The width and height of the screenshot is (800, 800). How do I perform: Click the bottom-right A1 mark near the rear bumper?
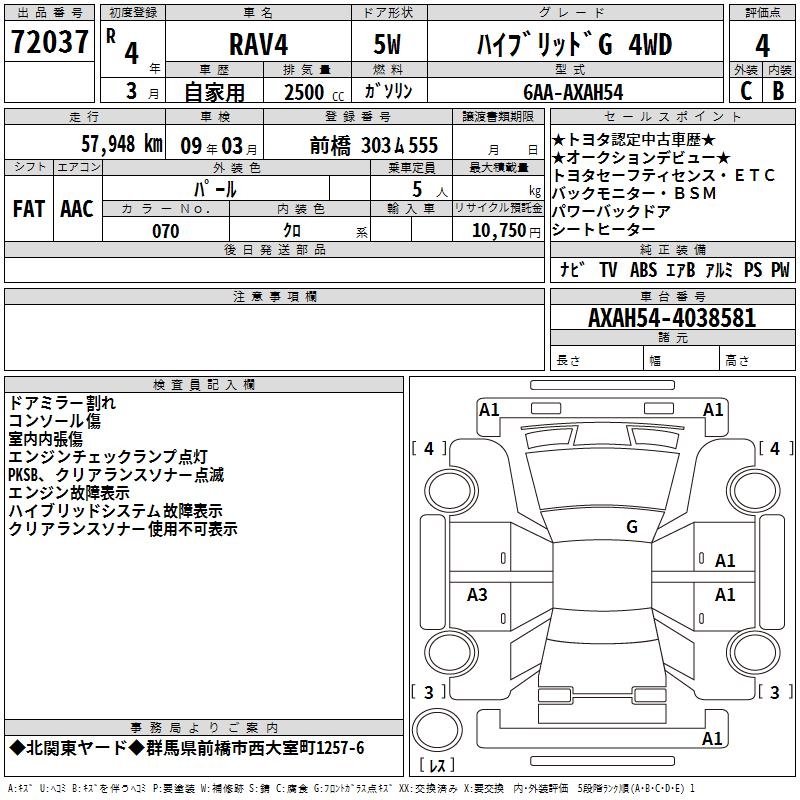point(713,739)
